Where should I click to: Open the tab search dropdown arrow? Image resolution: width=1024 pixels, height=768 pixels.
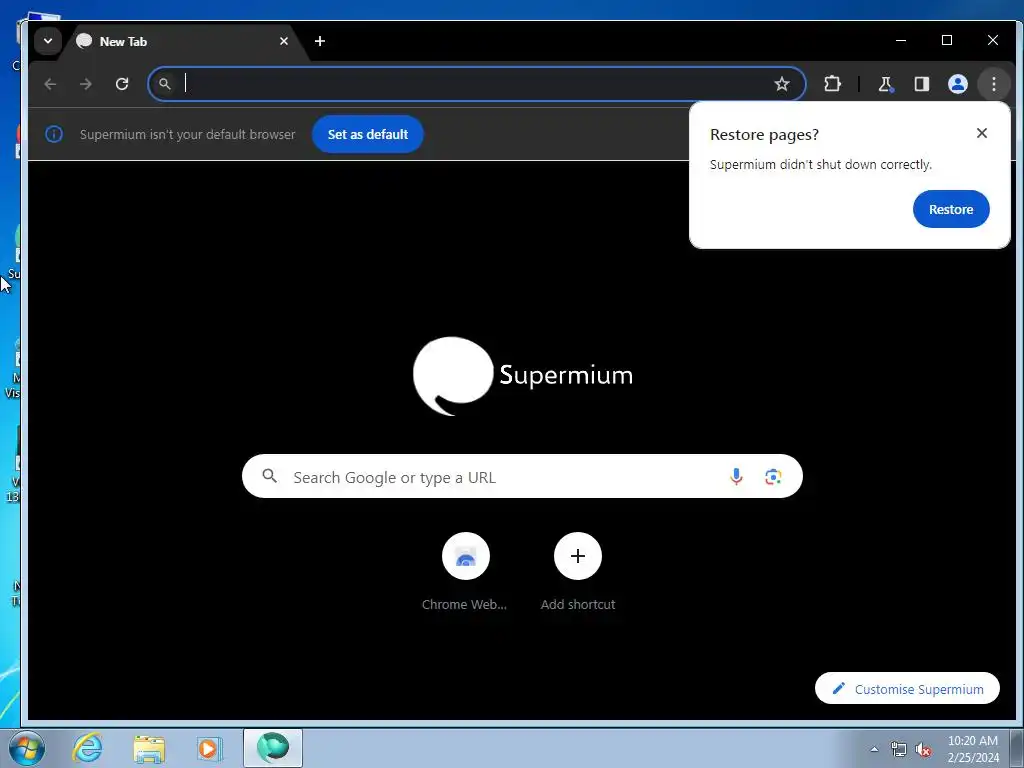(48, 41)
